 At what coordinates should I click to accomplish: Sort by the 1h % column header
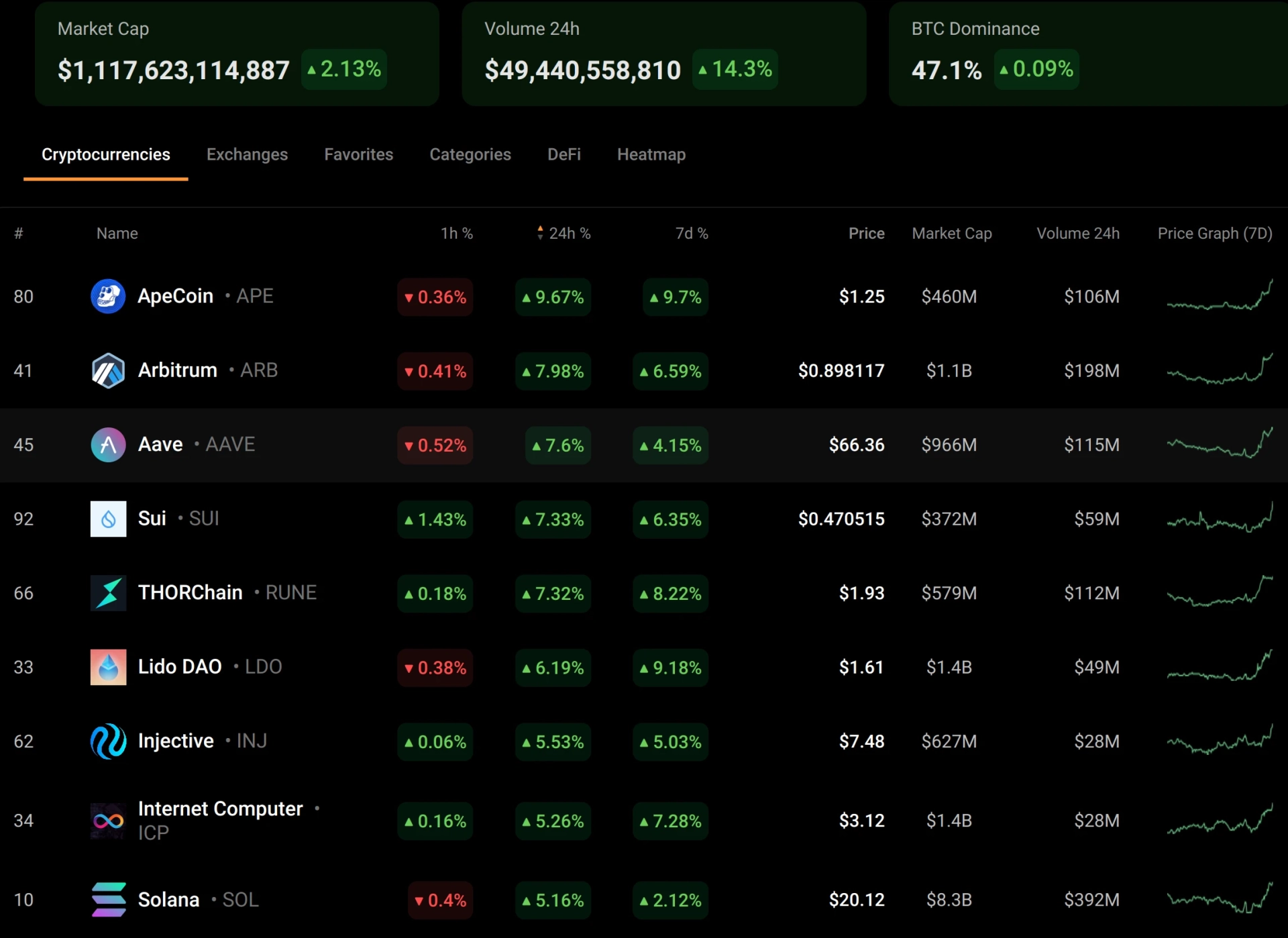tap(457, 233)
